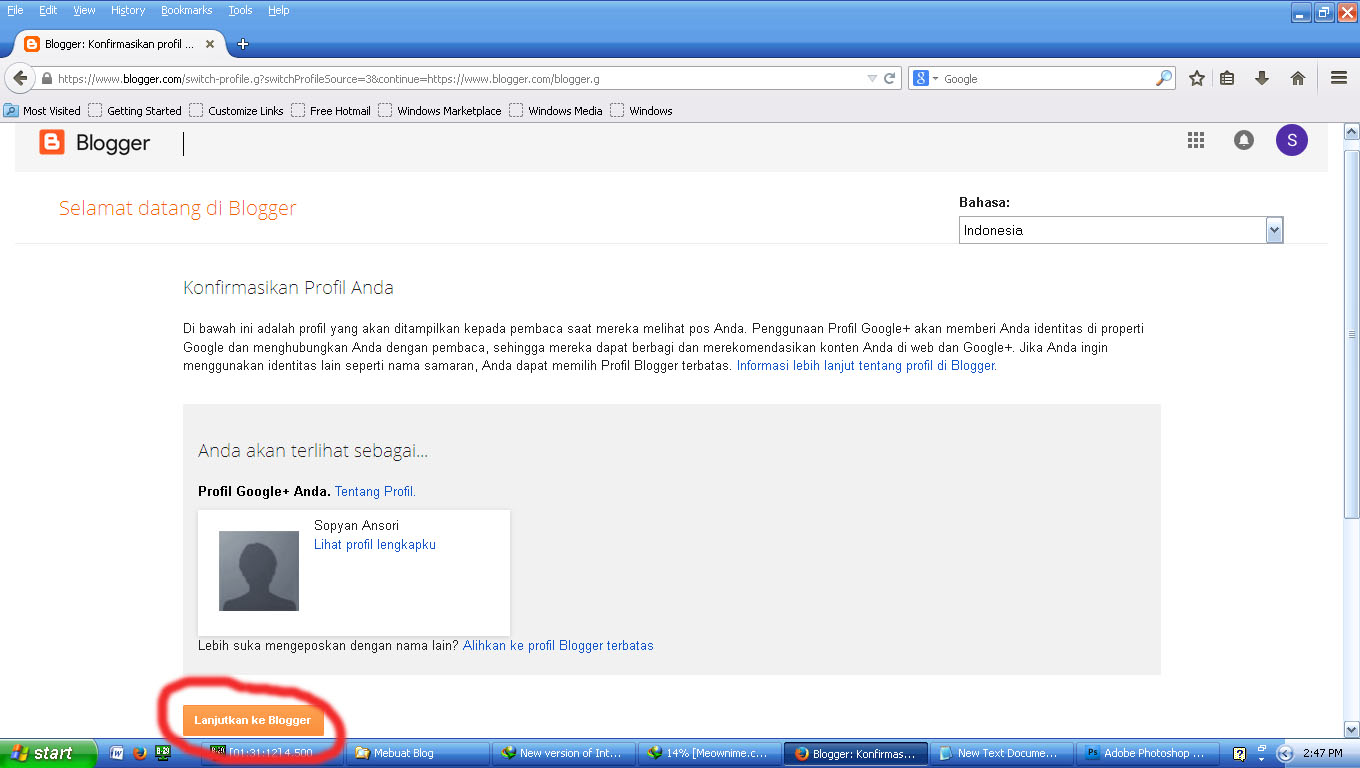The width and height of the screenshot is (1360, 768).
Task: Open the File menu
Action: point(15,10)
